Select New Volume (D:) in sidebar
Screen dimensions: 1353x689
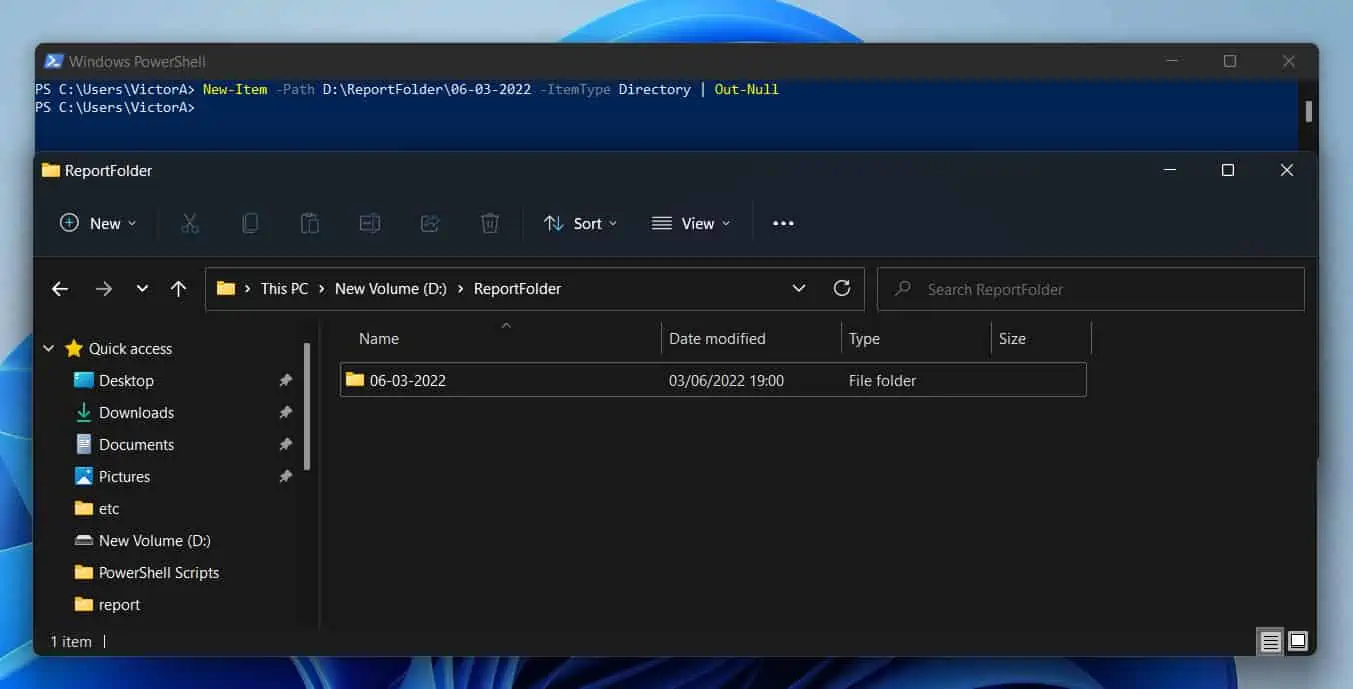(x=154, y=541)
